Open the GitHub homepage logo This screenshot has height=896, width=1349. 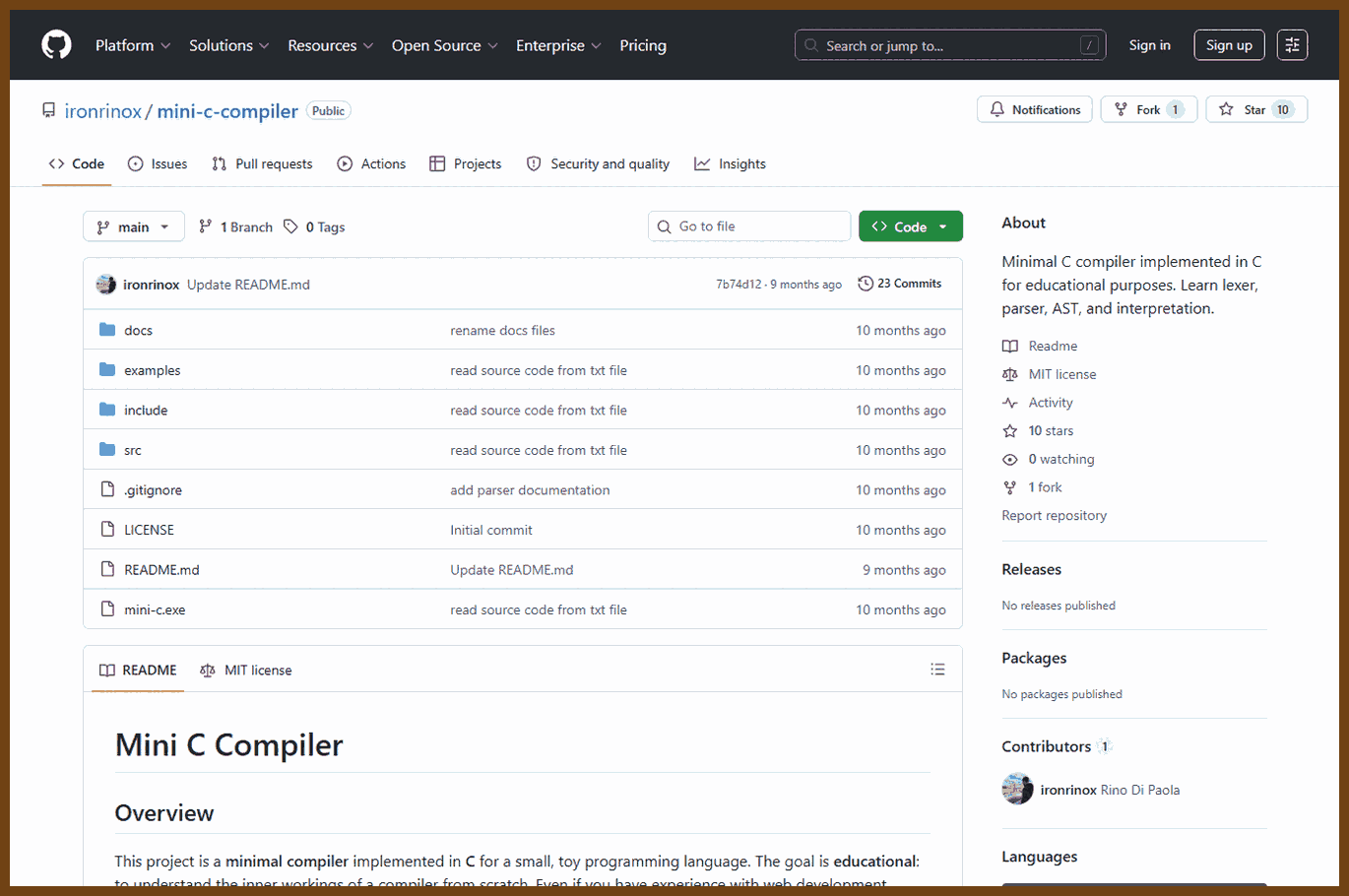[x=56, y=45]
